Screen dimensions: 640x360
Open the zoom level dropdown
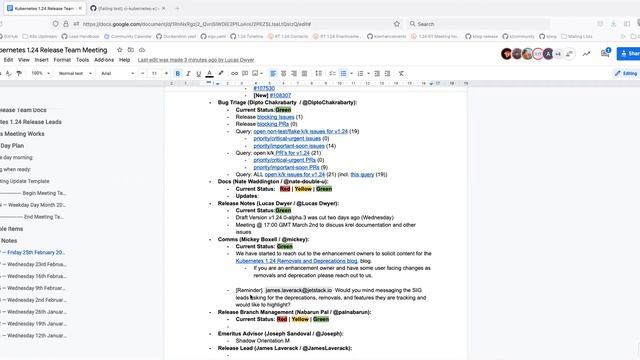tap(41, 73)
